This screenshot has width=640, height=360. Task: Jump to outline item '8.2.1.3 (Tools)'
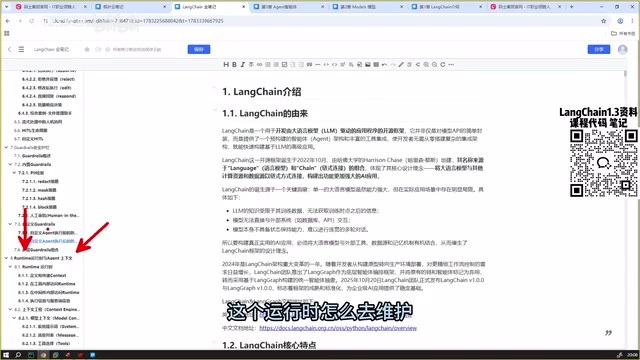coord(46,344)
